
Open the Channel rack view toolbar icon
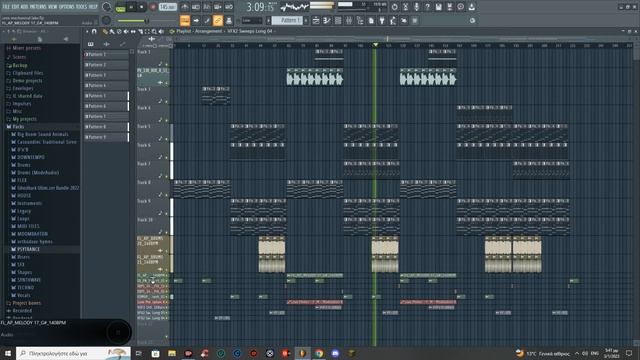338,20
